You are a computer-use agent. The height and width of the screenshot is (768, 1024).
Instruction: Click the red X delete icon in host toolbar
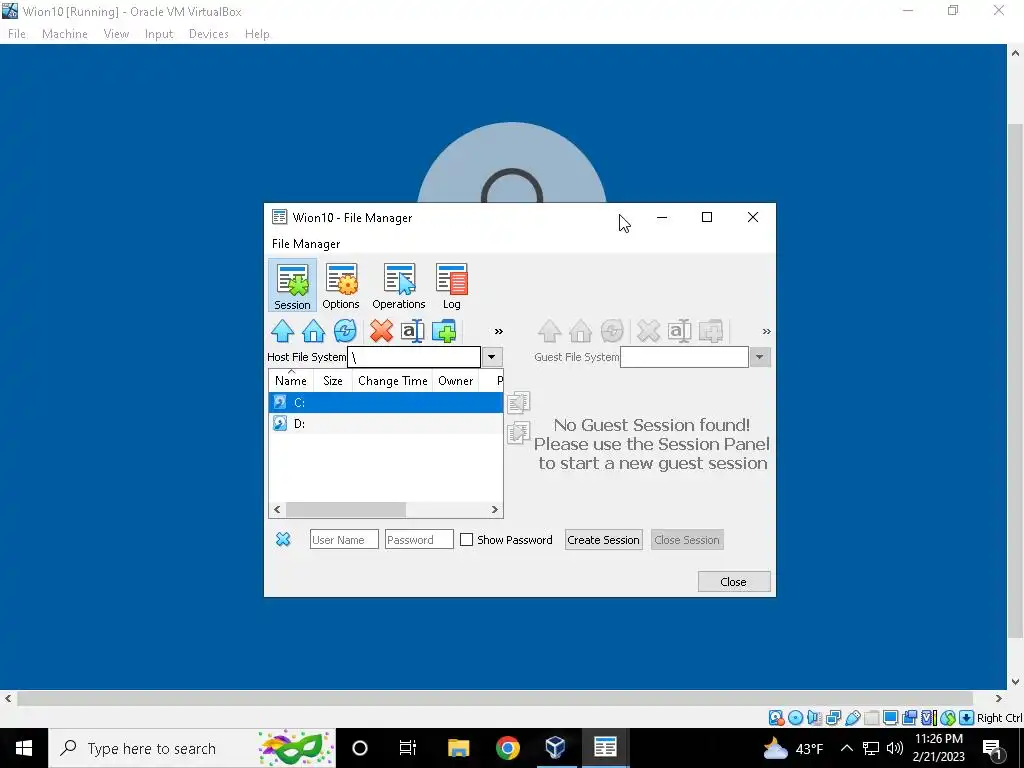pos(381,331)
